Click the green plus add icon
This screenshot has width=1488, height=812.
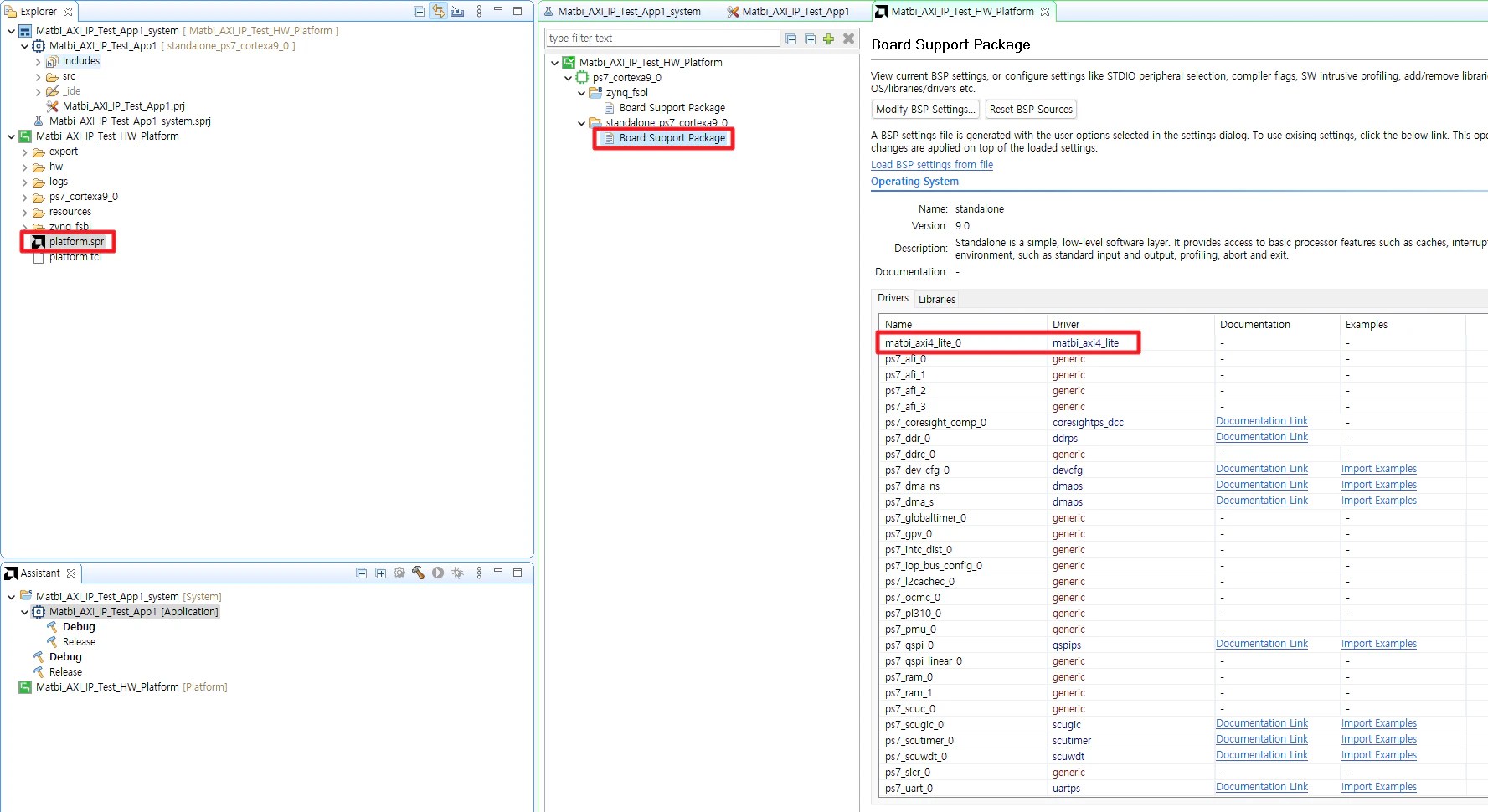828,39
